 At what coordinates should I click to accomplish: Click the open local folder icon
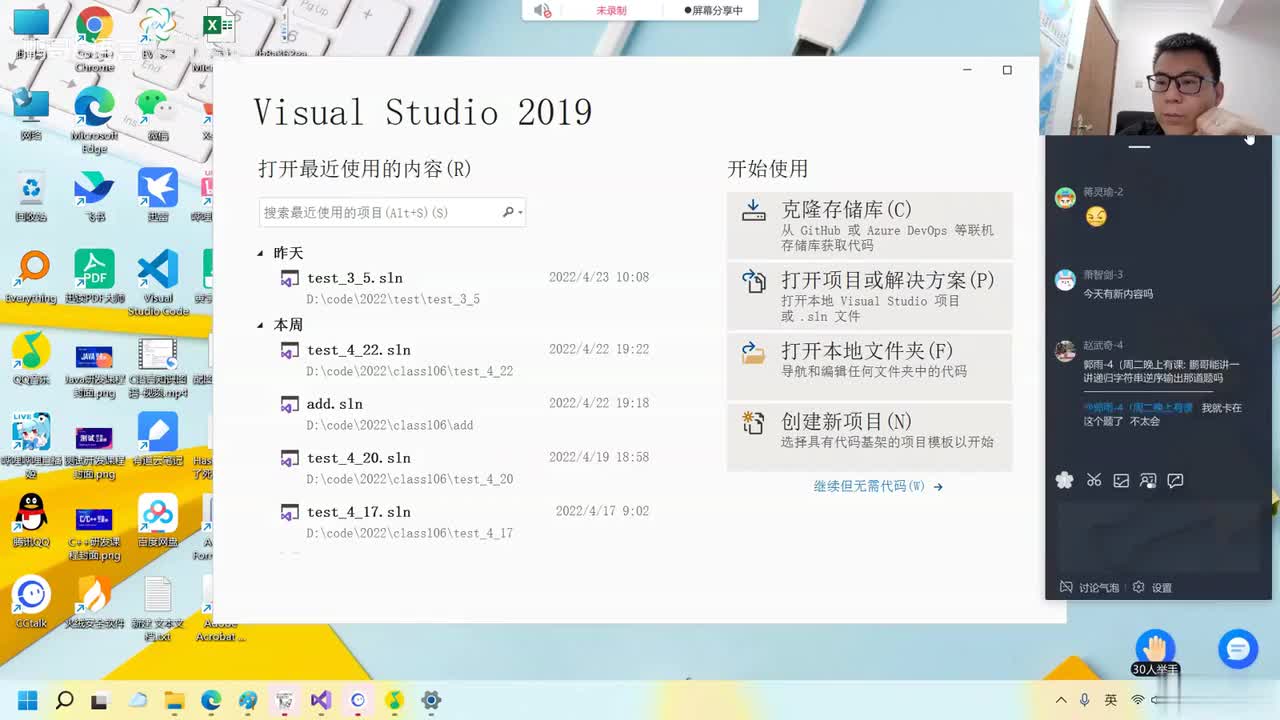click(753, 352)
